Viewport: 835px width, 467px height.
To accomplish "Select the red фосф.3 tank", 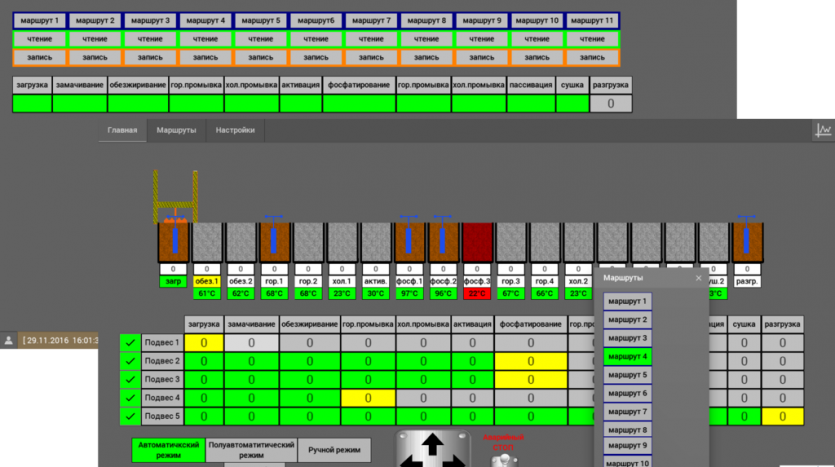I will point(477,243).
